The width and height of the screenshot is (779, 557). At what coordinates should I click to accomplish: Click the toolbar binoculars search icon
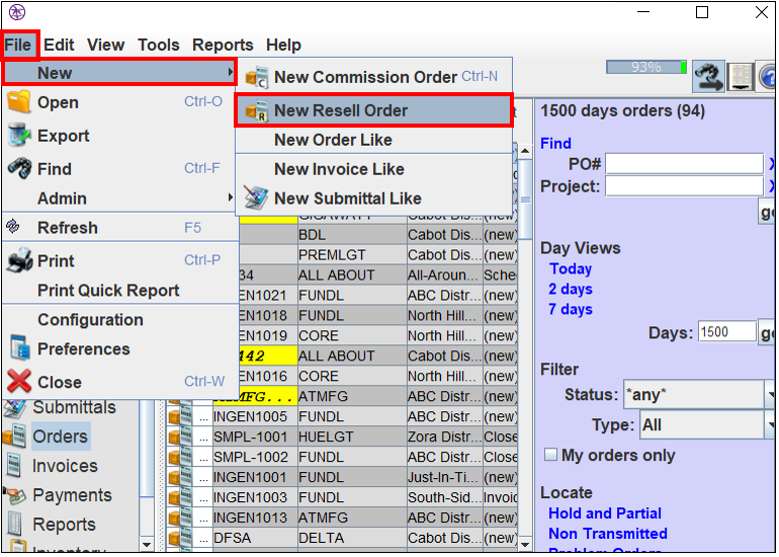(708, 78)
